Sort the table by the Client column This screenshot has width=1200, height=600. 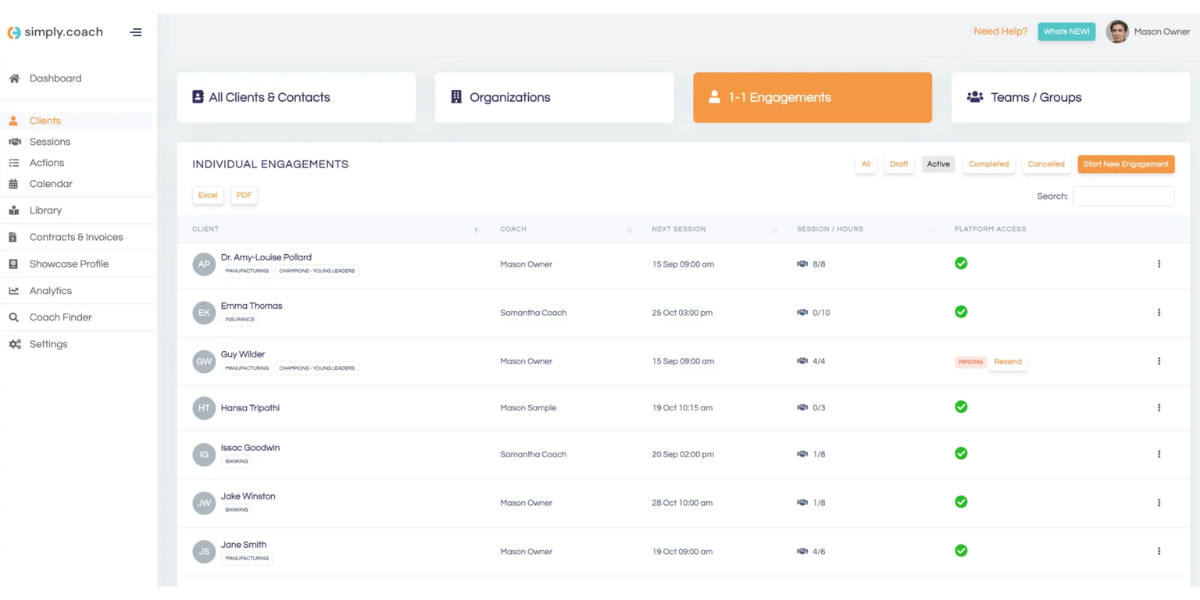pos(205,229)
